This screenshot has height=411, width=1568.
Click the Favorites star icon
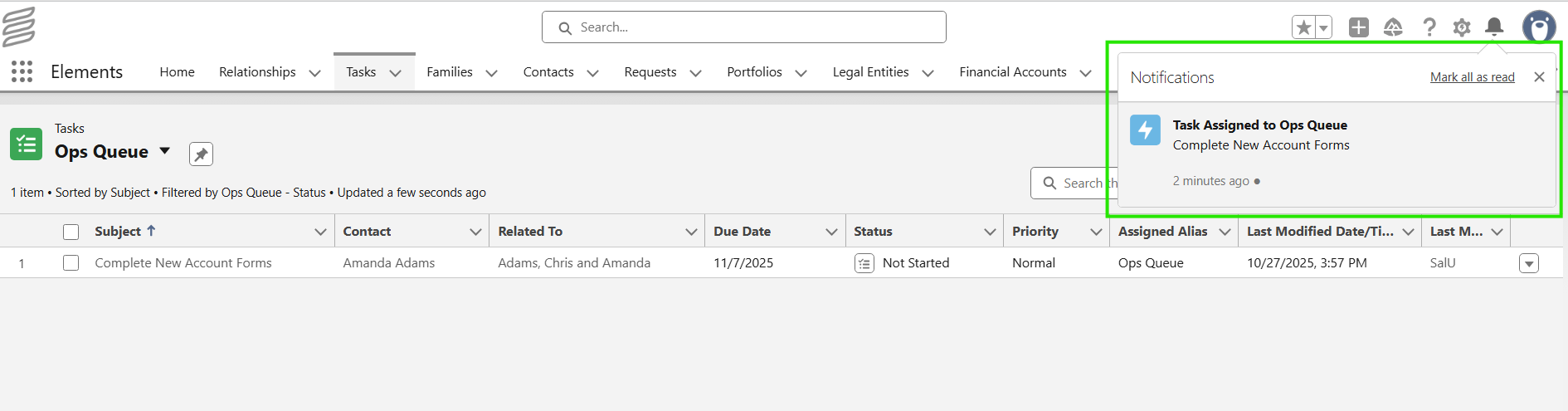1303,27
